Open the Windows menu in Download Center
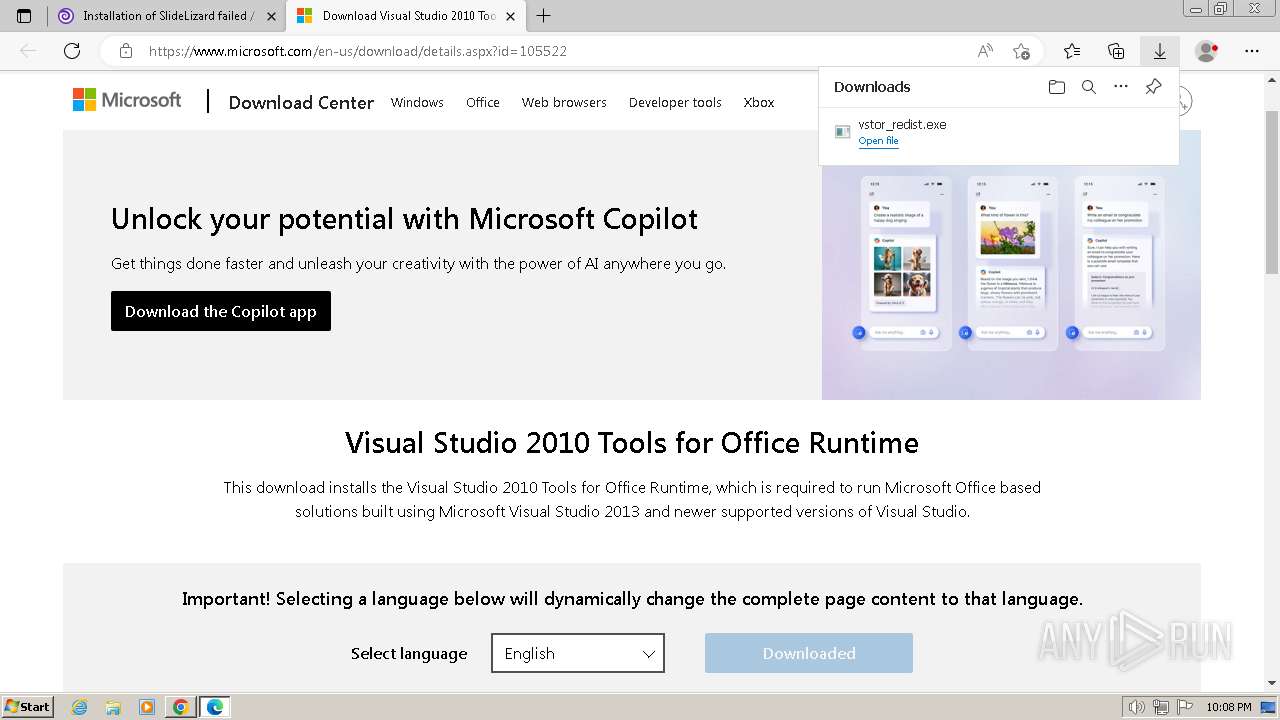1280x720 pixels. [x=417, y=103]
